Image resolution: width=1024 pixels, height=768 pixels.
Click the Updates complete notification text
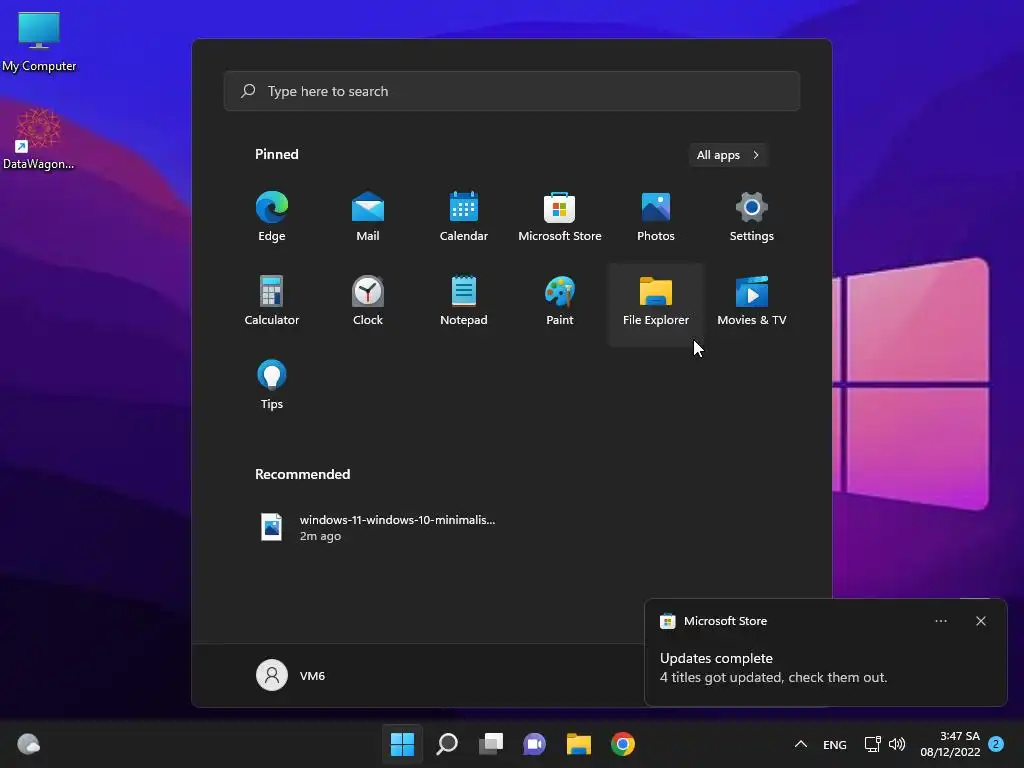pyautogui.click(x=716, y=658)
